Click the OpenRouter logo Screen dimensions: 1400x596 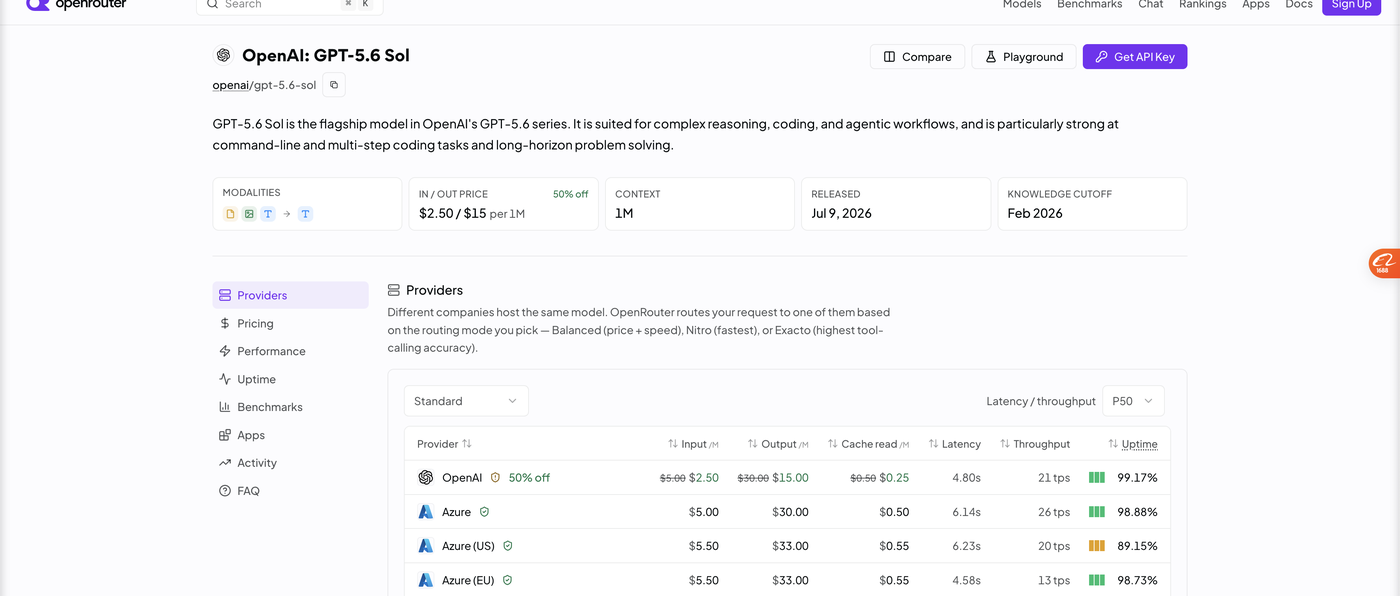pyautogui.click(x=75, y=4)
